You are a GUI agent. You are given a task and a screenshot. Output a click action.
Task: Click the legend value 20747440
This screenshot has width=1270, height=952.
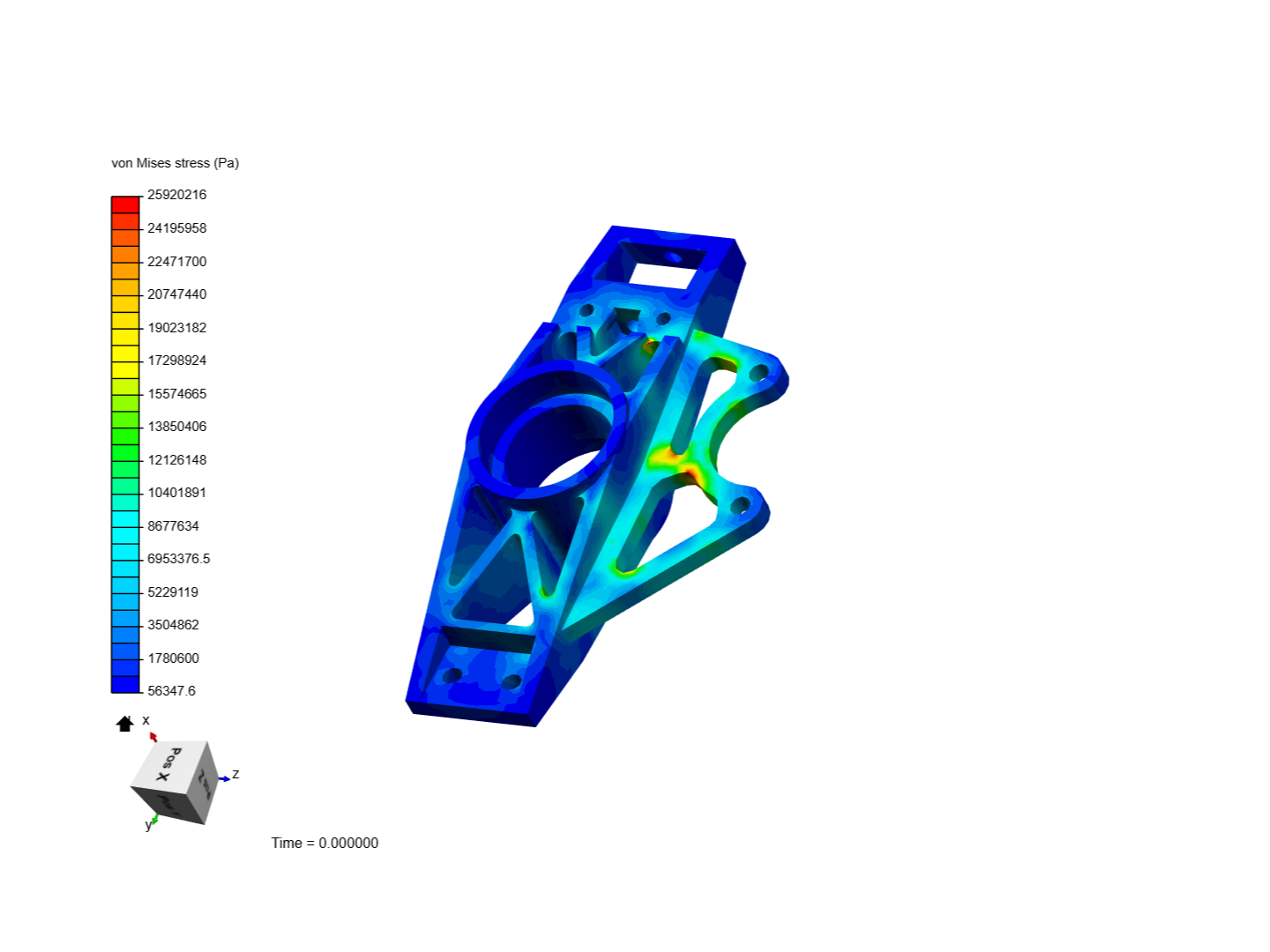(177, 294)
